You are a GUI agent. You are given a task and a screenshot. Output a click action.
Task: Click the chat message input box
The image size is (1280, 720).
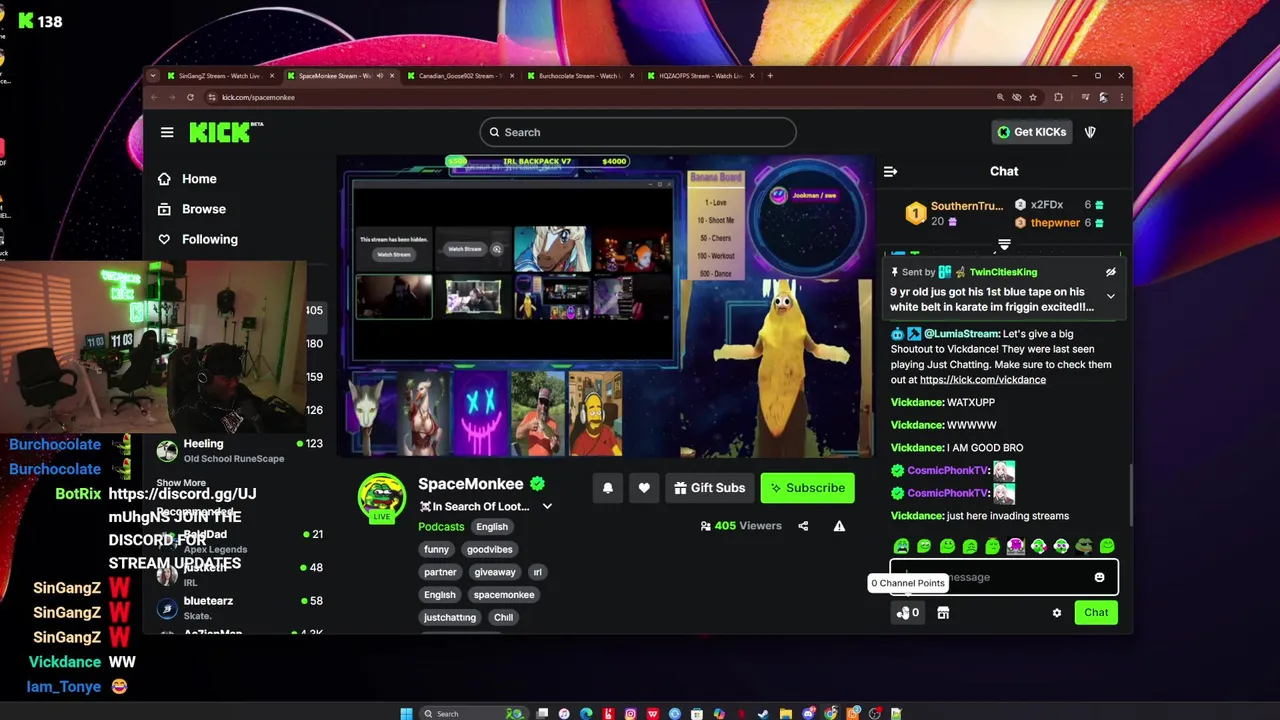tap(1004, 577)
